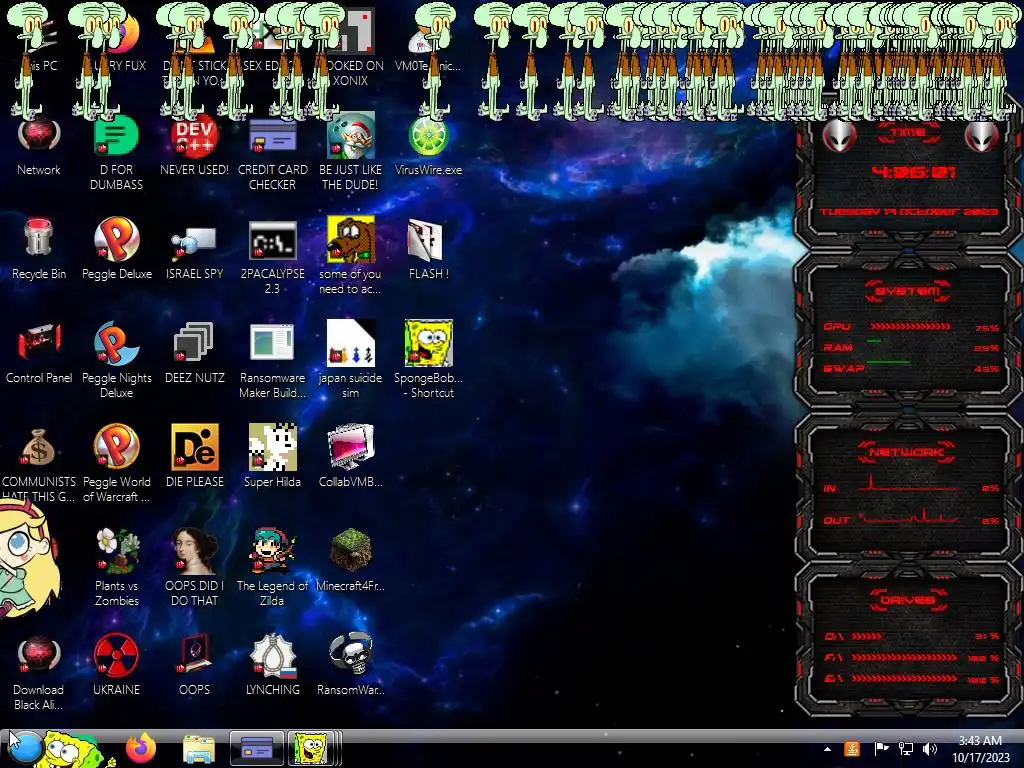Open network tray icon
The width and height of the screenshot is (1024, 768).
[905, 749]
